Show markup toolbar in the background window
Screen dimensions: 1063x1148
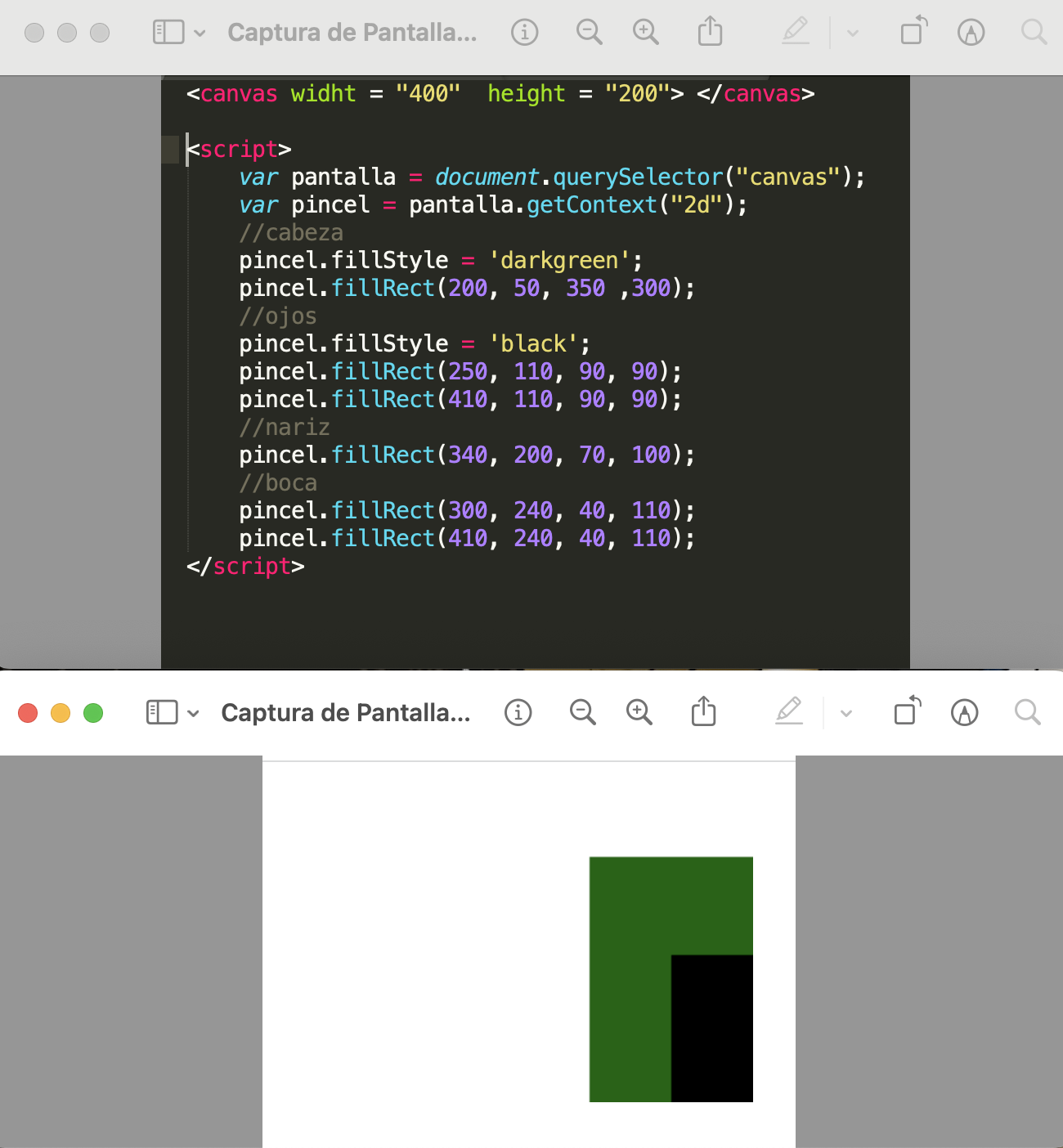971,32
